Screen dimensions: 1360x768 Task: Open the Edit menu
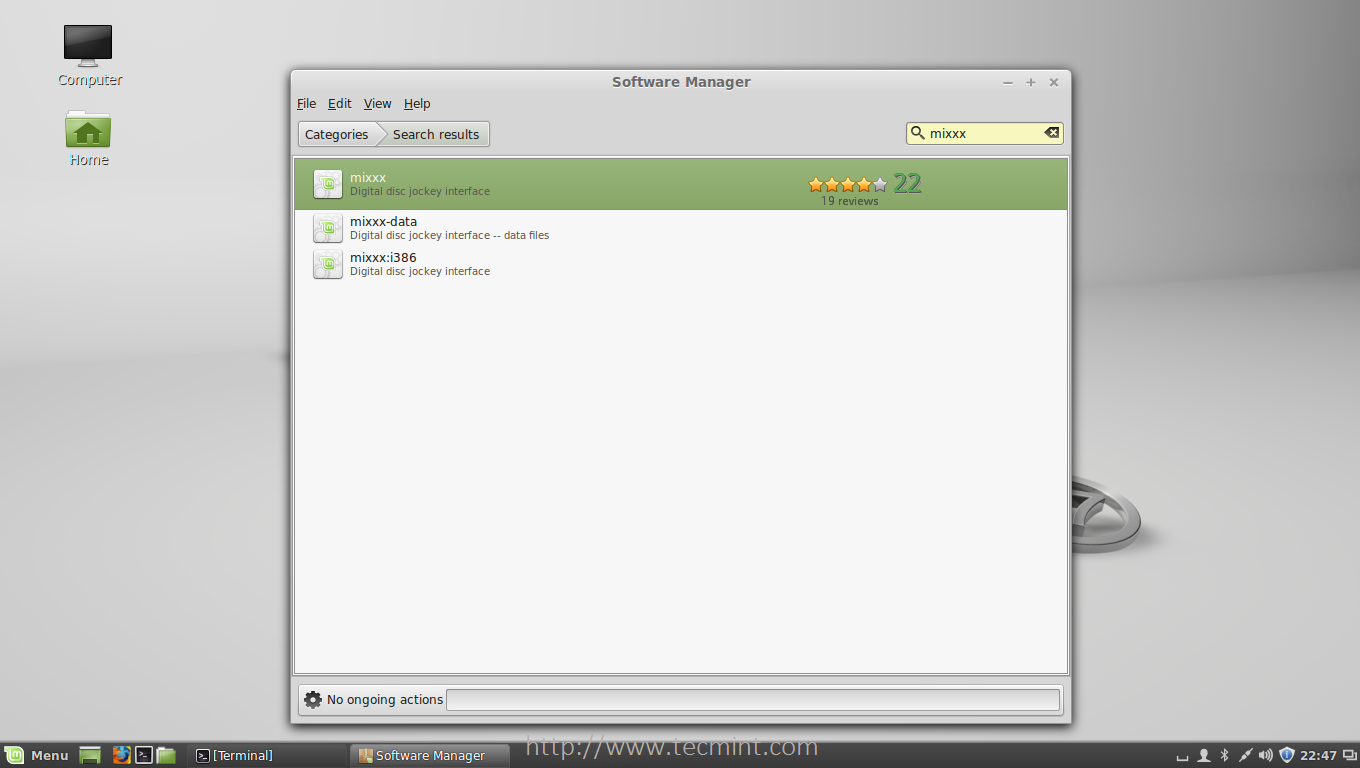click(x=340, y=104)
